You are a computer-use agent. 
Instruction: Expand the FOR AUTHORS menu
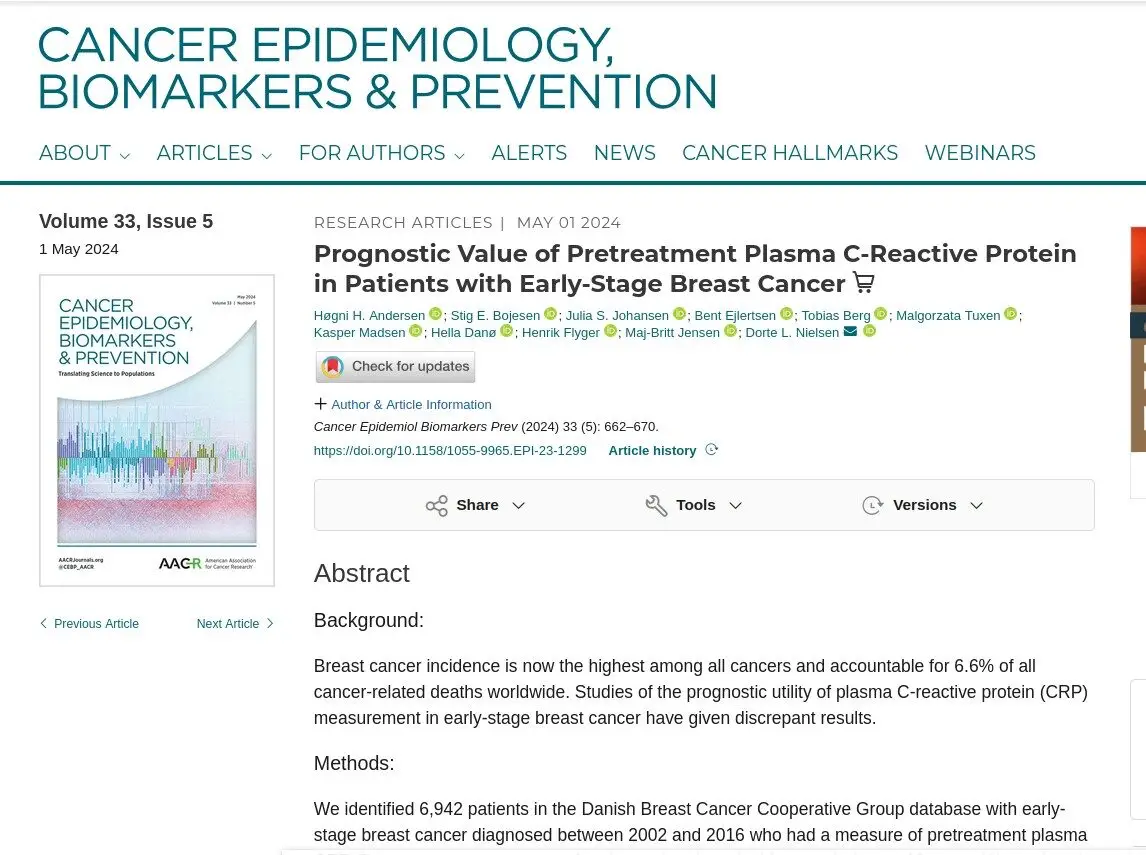click(x=382, y=153)
